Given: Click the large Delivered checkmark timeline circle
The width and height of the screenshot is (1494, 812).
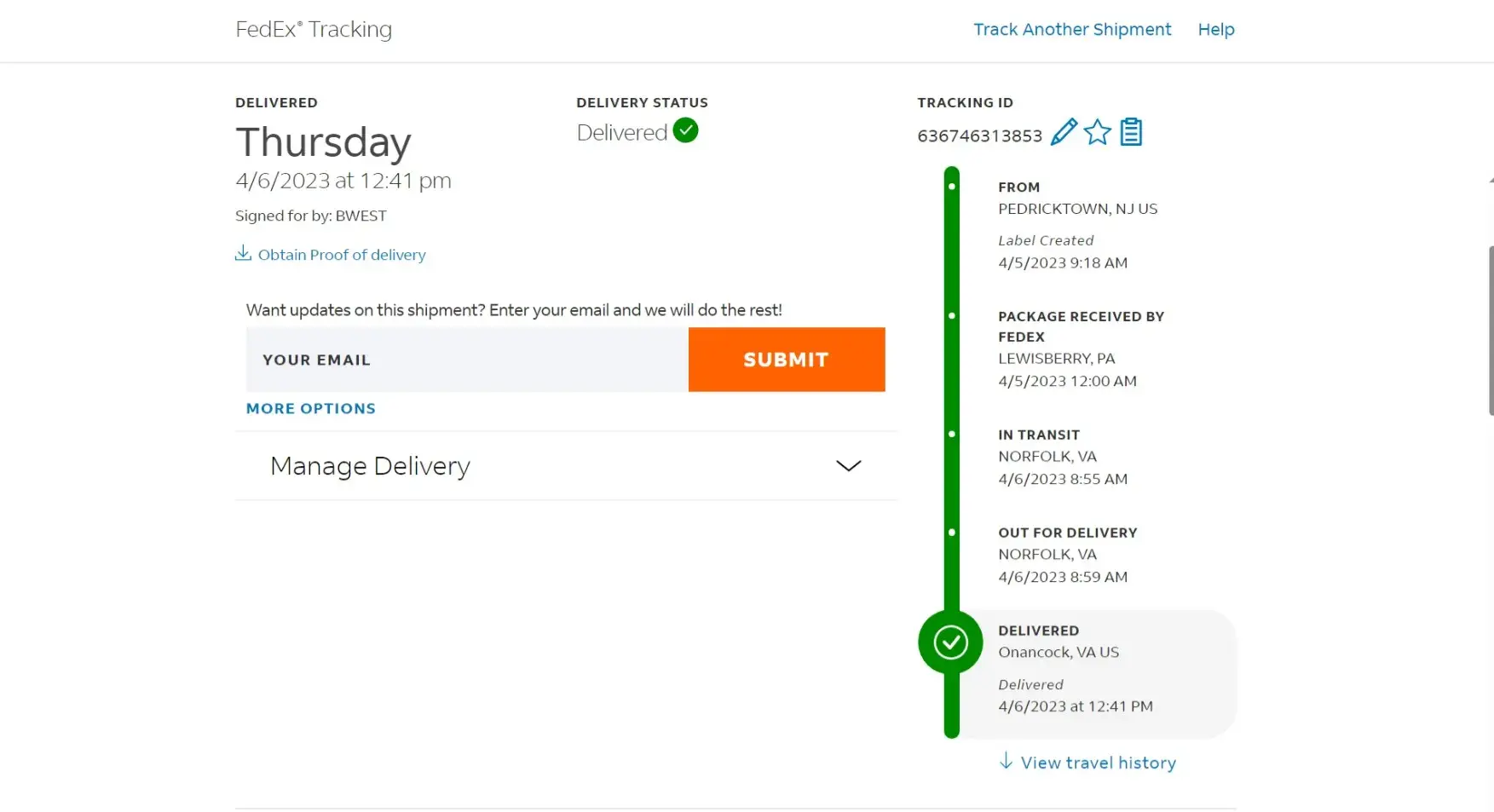Looking at the screenshot, I should pos(950,642).
